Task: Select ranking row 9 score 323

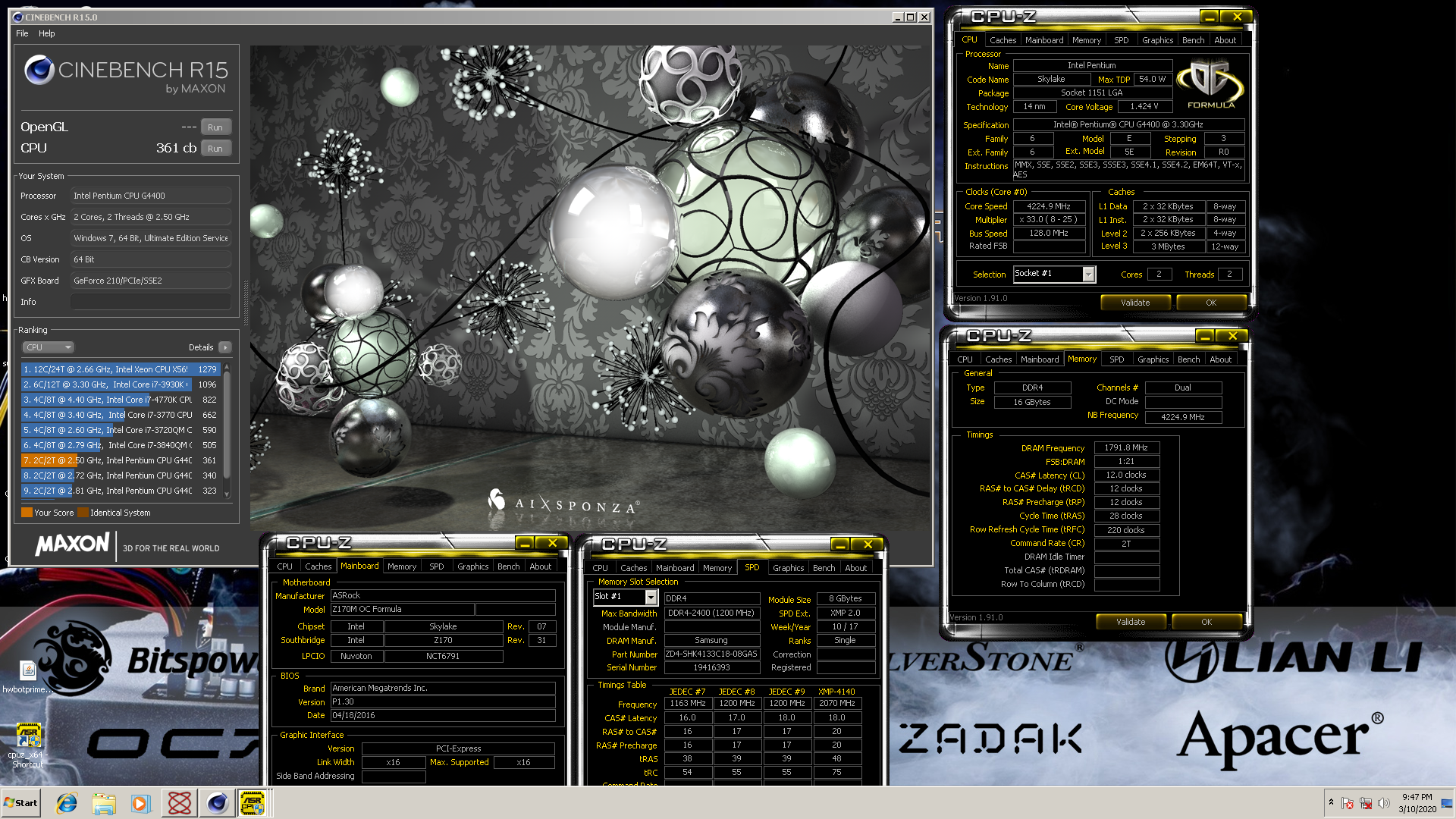Action: pos(121,491)
